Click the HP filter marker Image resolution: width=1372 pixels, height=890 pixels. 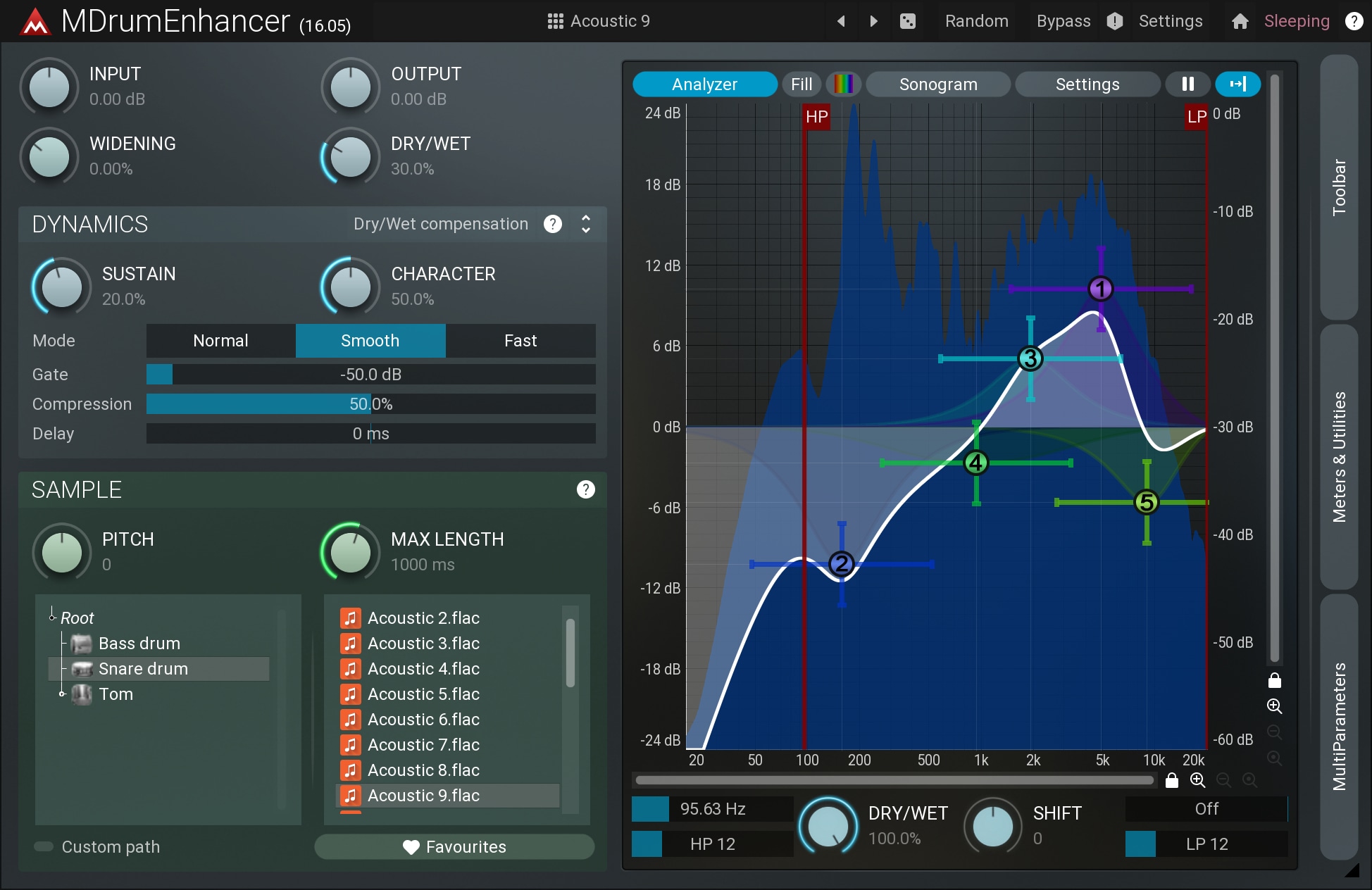click(816, 117)
